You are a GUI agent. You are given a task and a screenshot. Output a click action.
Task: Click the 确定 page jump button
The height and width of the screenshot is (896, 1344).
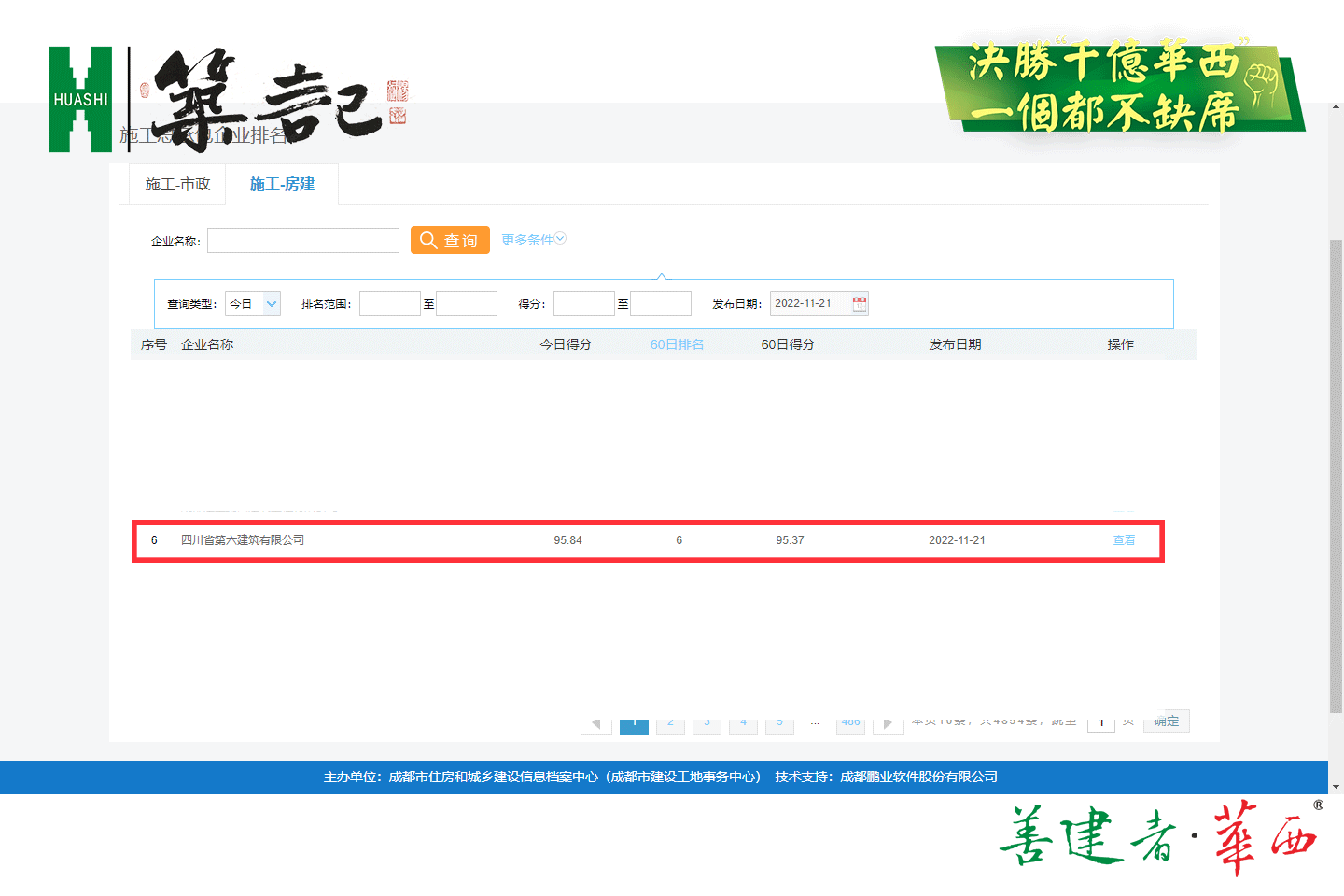(x=1167, y=721)
